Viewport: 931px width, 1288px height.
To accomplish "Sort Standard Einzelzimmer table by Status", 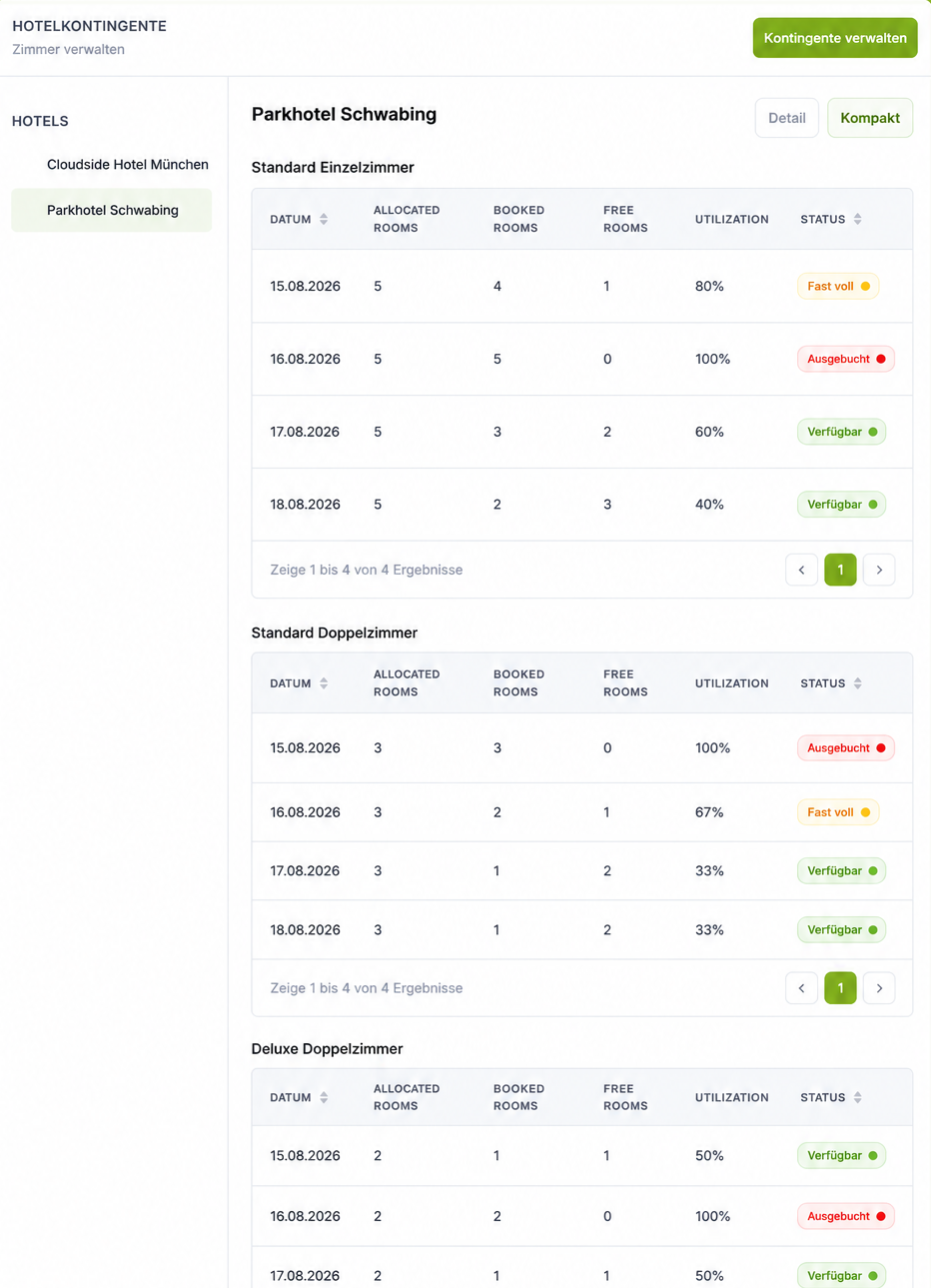I will [830, 219].
